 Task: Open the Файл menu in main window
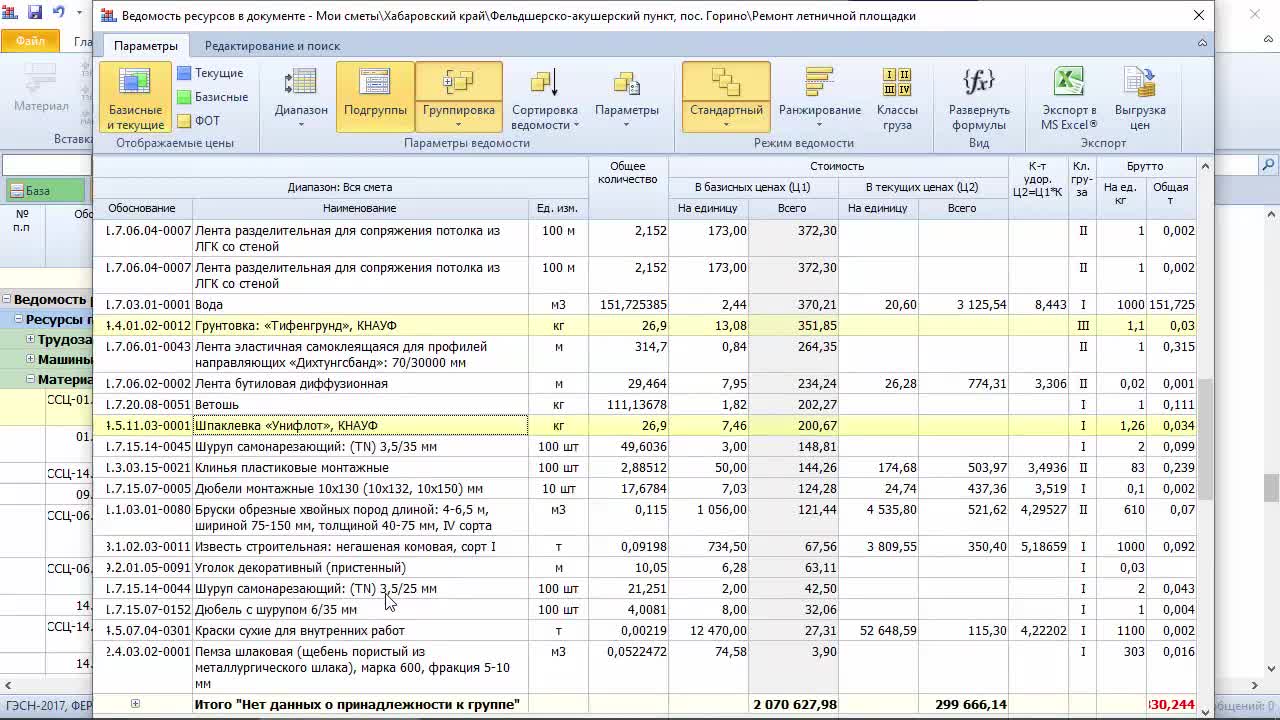[x=30, y=42]
